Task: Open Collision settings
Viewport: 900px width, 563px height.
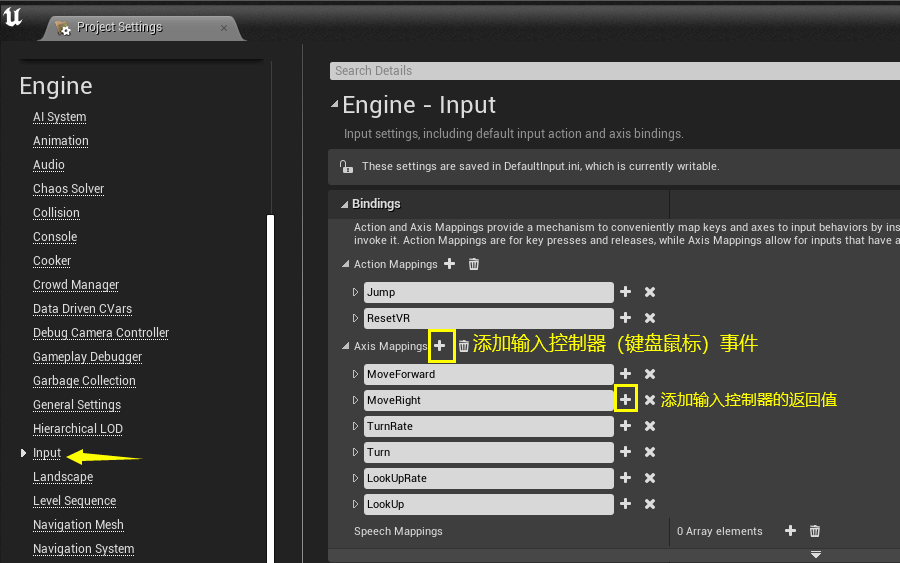Action: (x=56, y=213)
